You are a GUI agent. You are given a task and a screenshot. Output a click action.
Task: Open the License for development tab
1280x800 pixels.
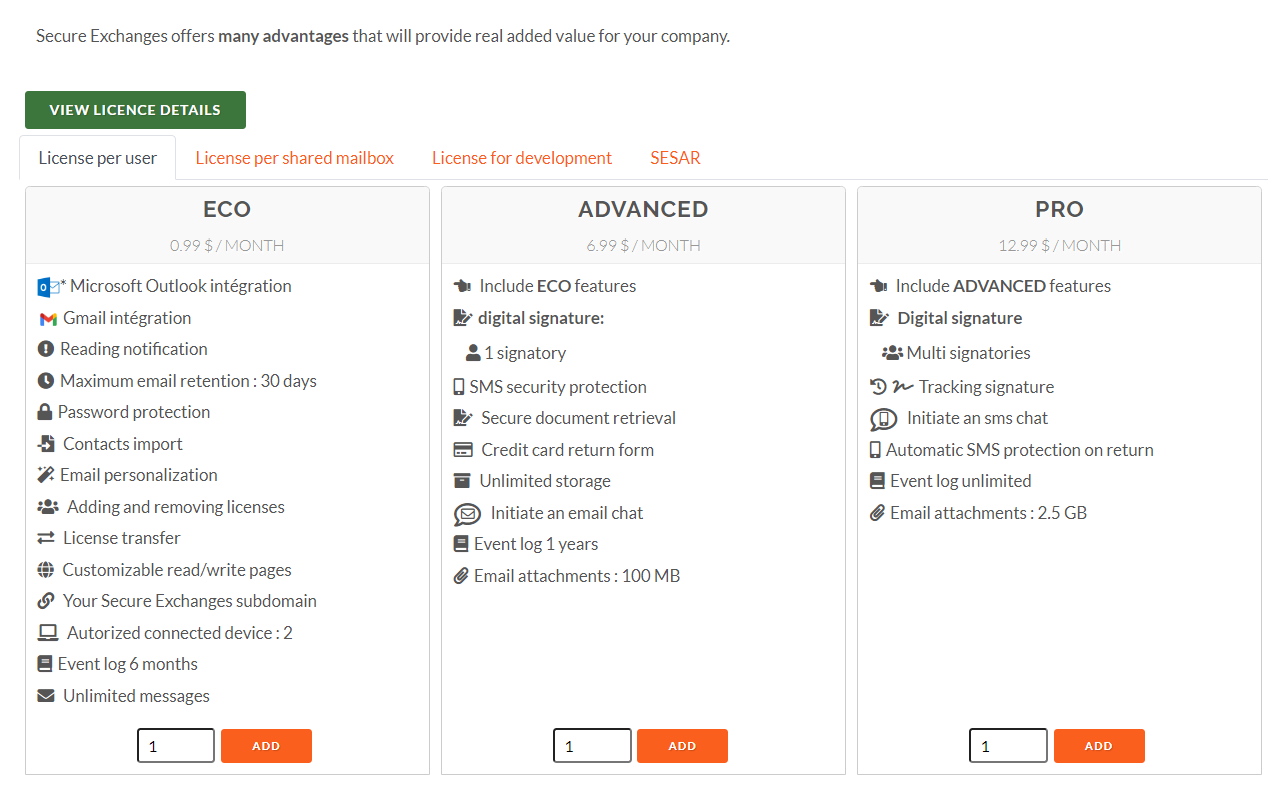point(522,158)
